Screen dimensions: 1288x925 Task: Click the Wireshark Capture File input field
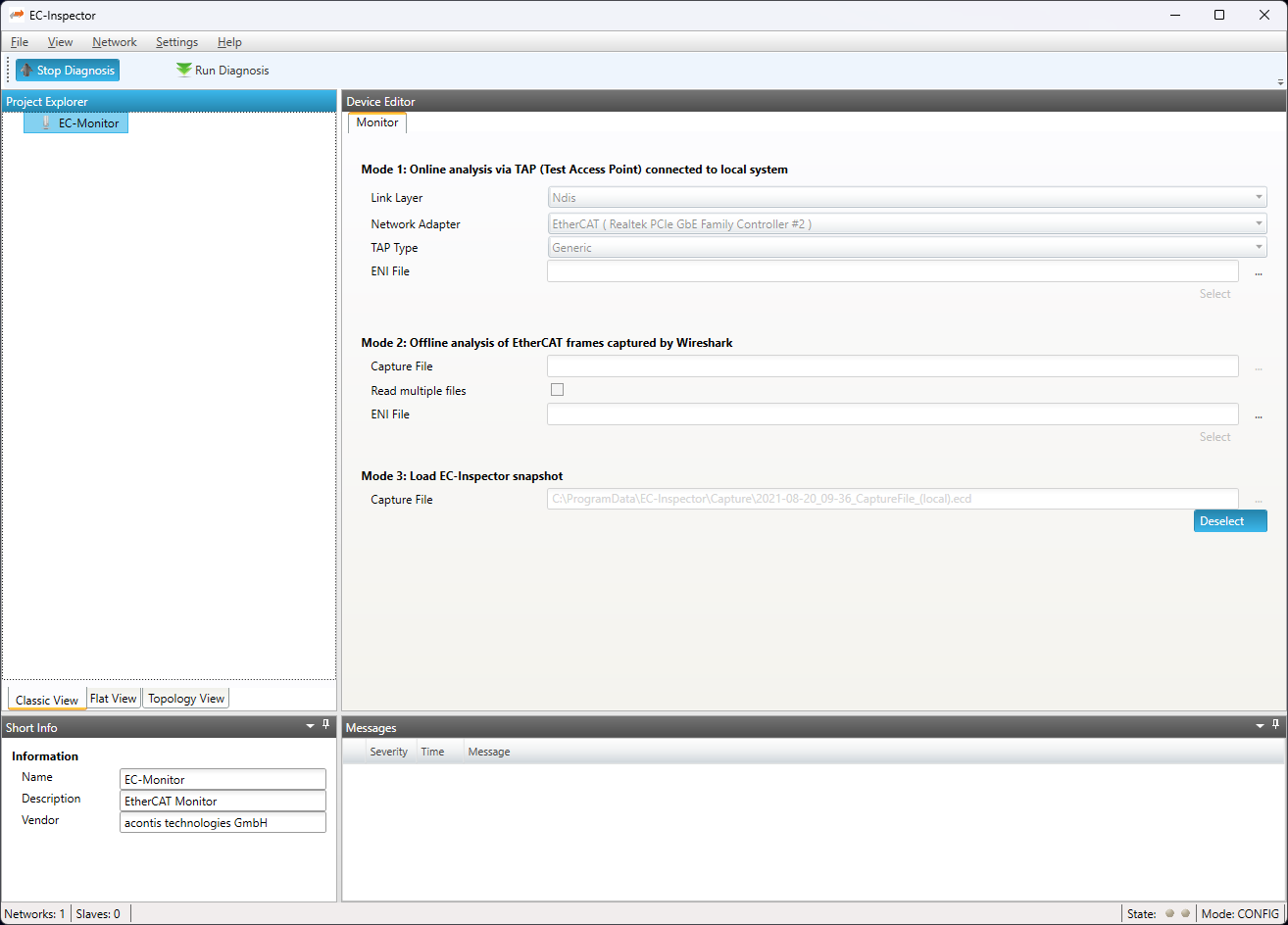(x=892, y=366)
